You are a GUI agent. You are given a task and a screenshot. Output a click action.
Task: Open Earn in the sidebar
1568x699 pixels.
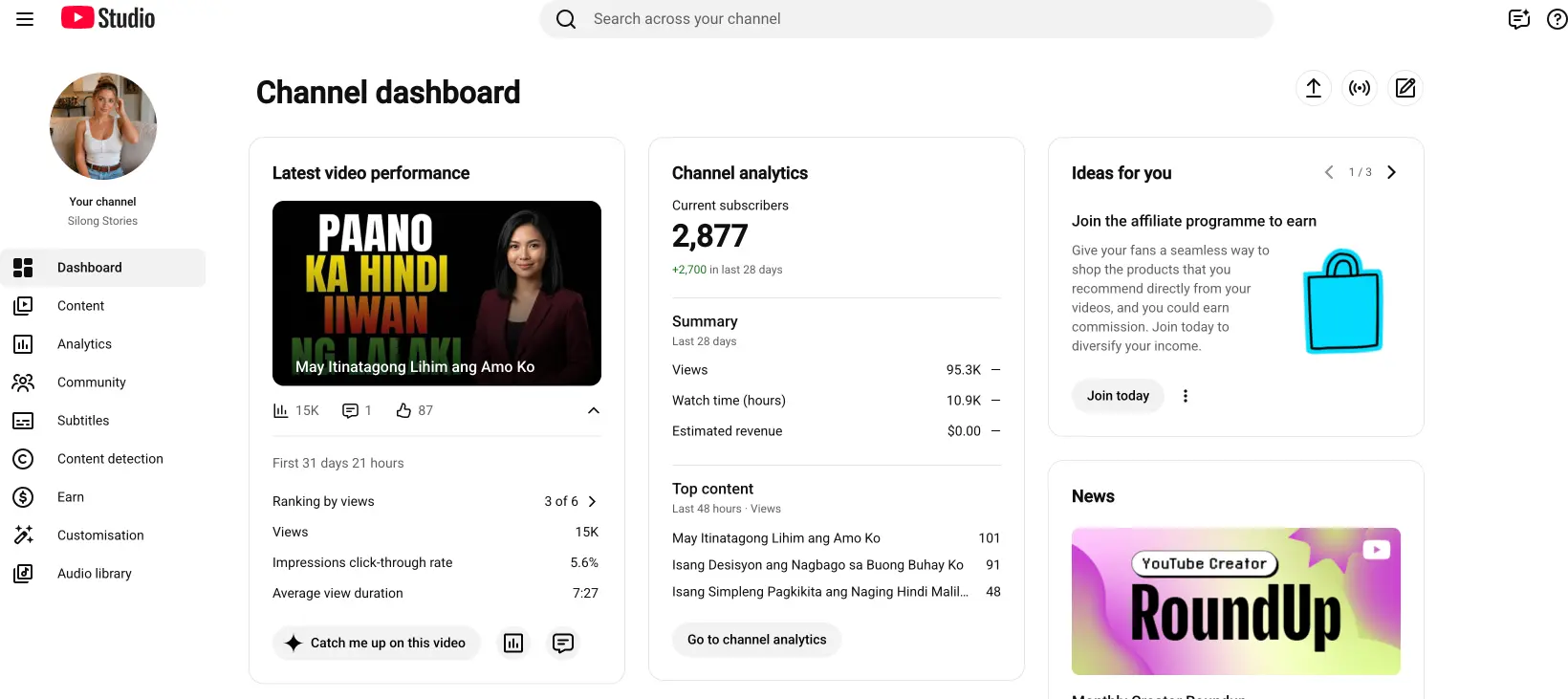tap(103, 497)
